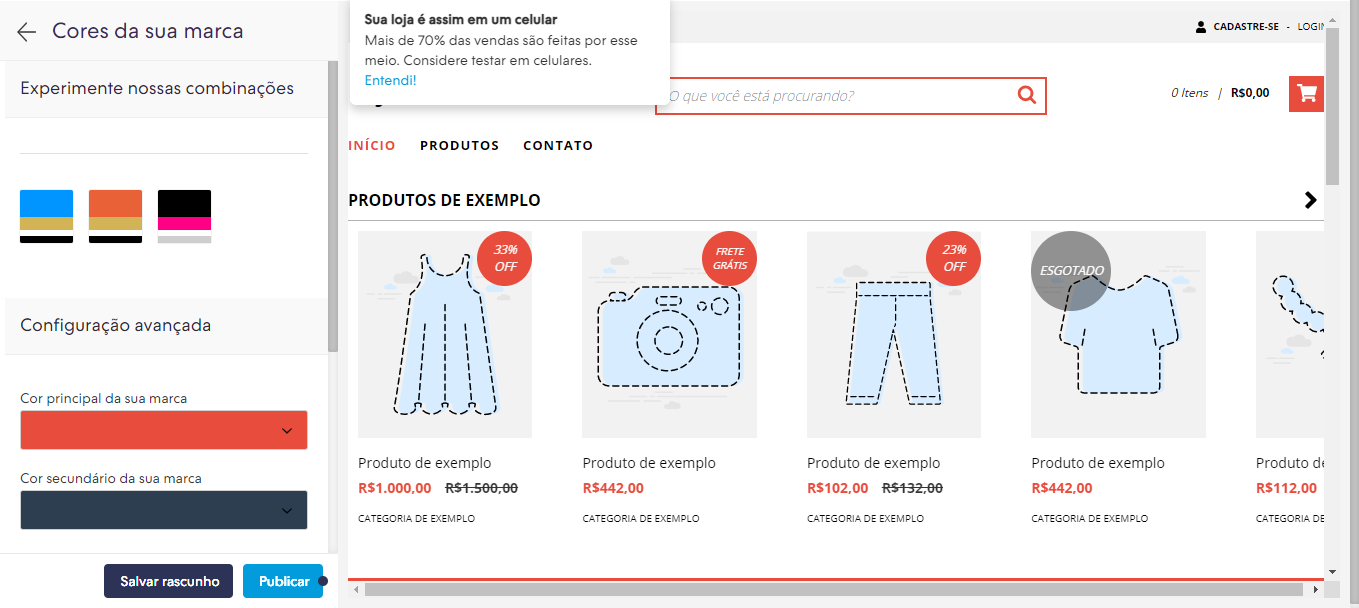Image resolution: width=1359 pixels, height=608 pixels.
Task: Click the FRETE GRÁTIS badge
Action: pyautogui.click(x=730, y=259)
